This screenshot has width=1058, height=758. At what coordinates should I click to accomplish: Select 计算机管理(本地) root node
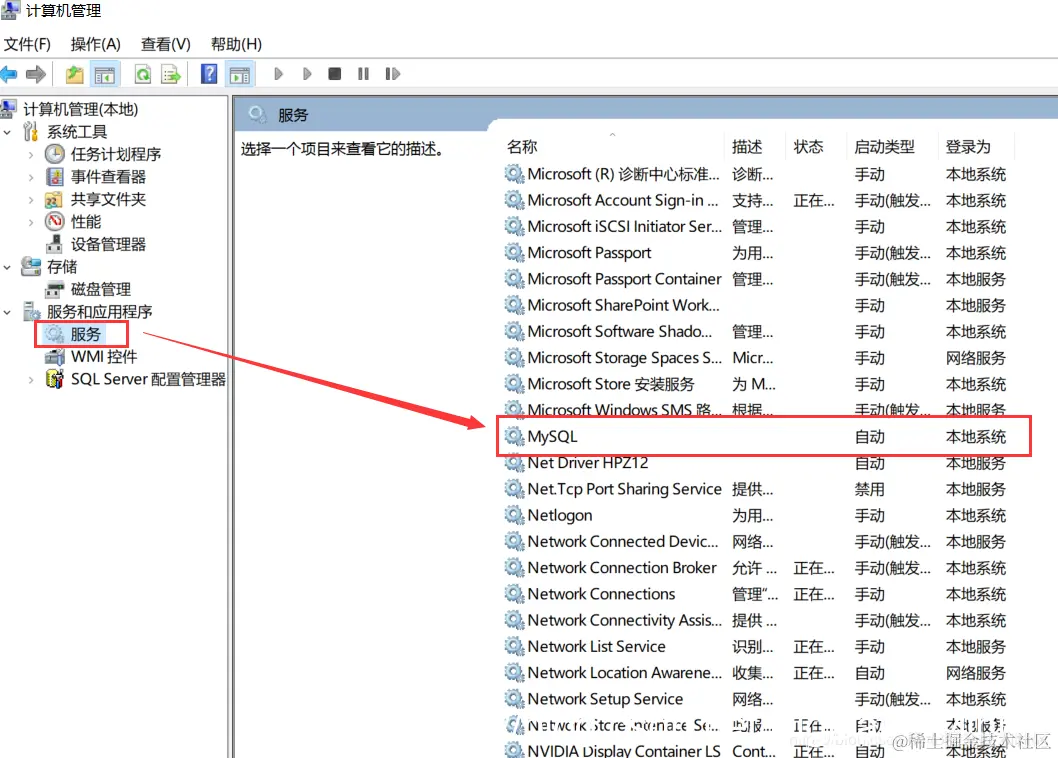(x=80, y=109)
